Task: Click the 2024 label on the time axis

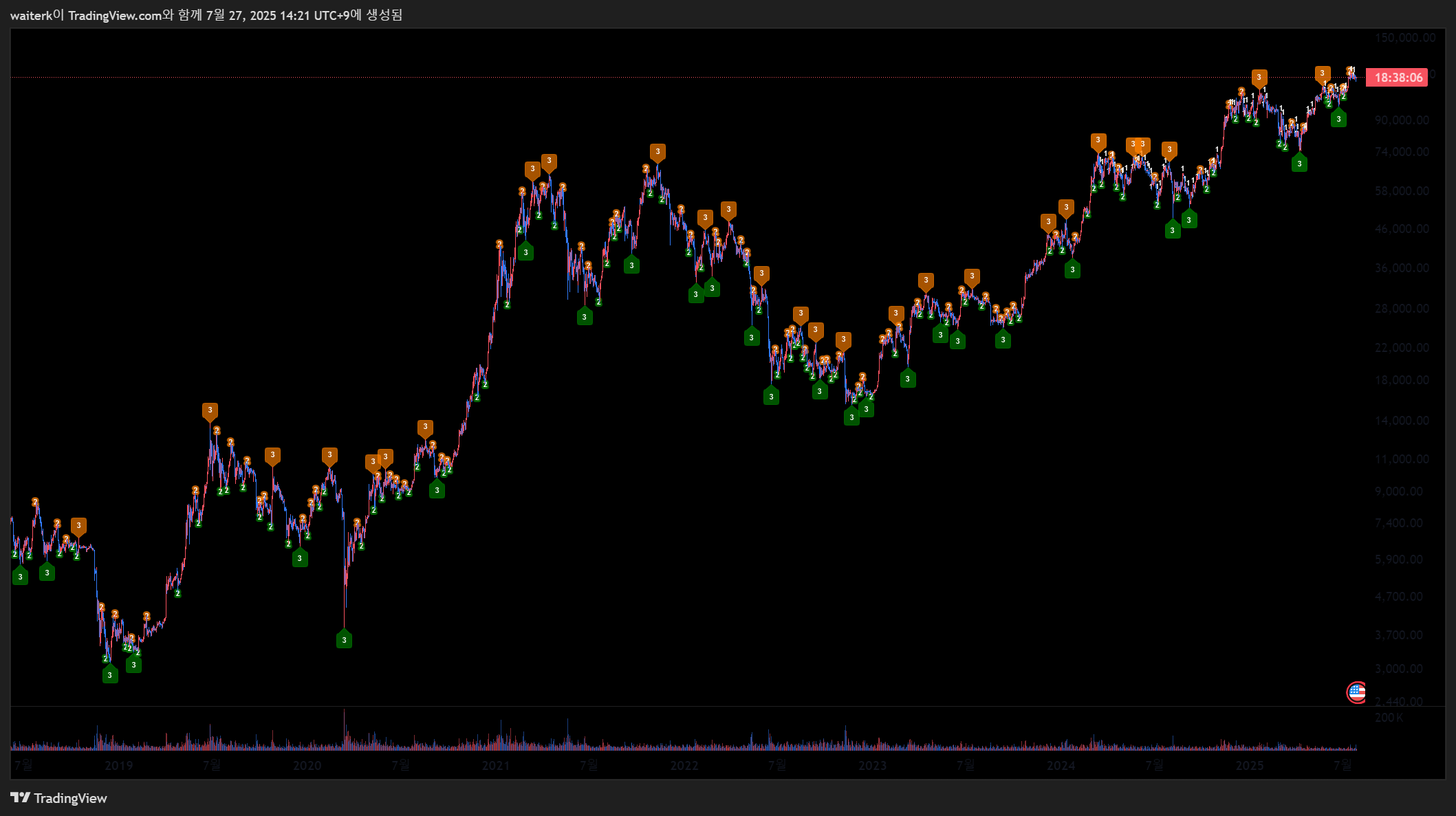Action: click(x=1061, y=766)
